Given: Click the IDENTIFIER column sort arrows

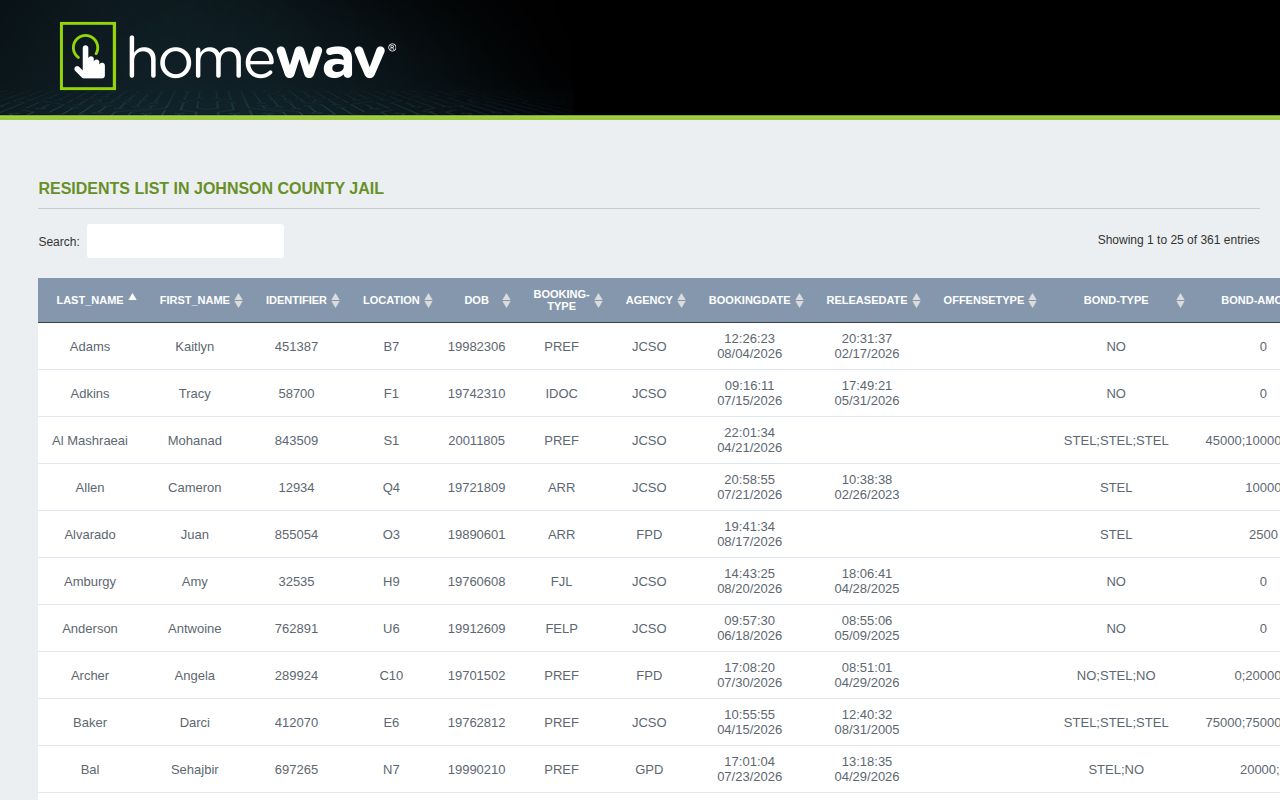Looking at the screenshot, I should [335, 300].
